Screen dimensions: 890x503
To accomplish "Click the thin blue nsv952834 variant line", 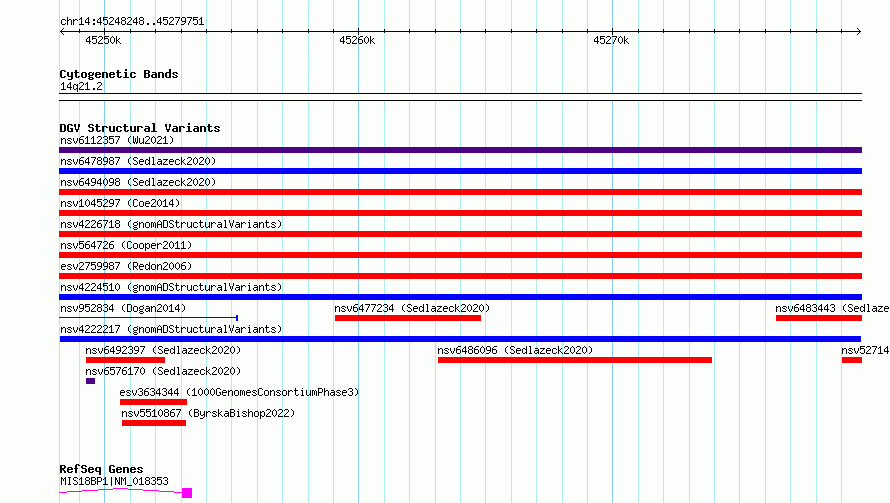I will (148, 318).
